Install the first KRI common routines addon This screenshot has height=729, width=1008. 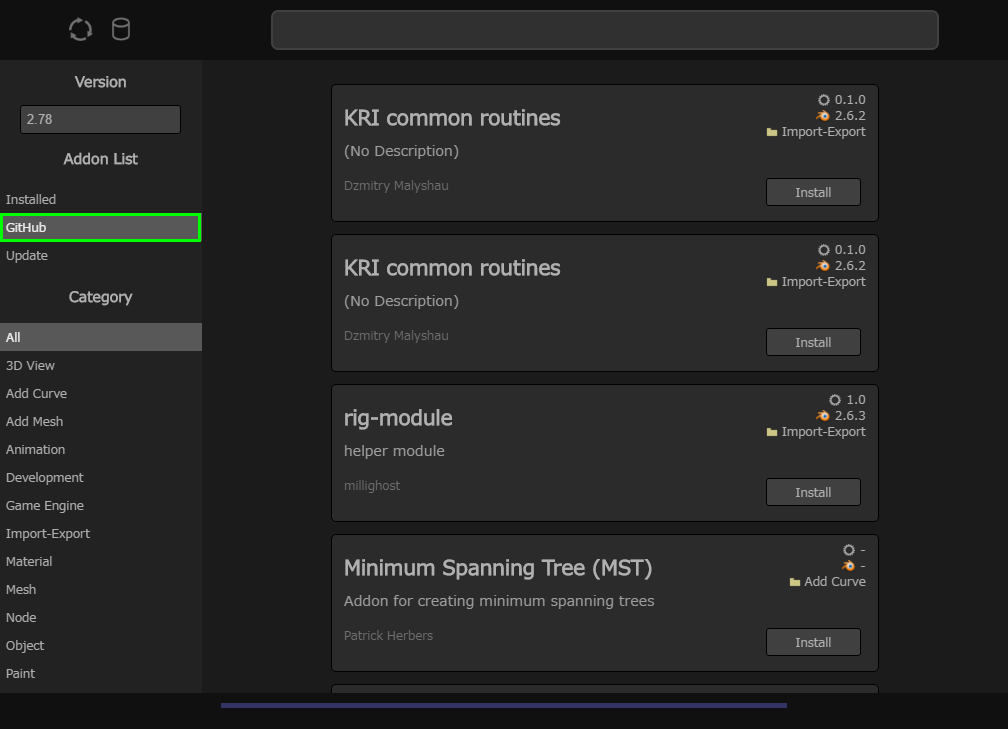tap(813, 192)
